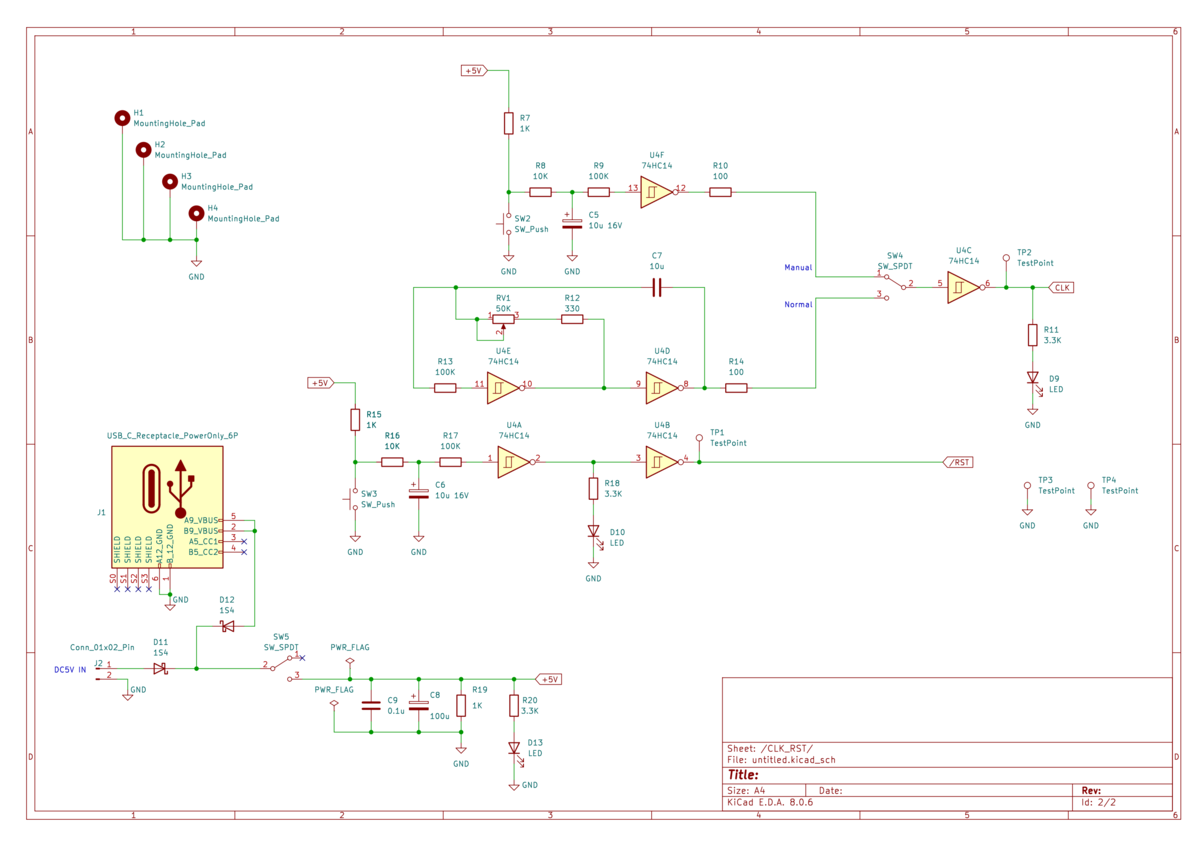Select the H3 mounting hole symbol
Viewport: 1200px width, 845px height.
[170, 181]
